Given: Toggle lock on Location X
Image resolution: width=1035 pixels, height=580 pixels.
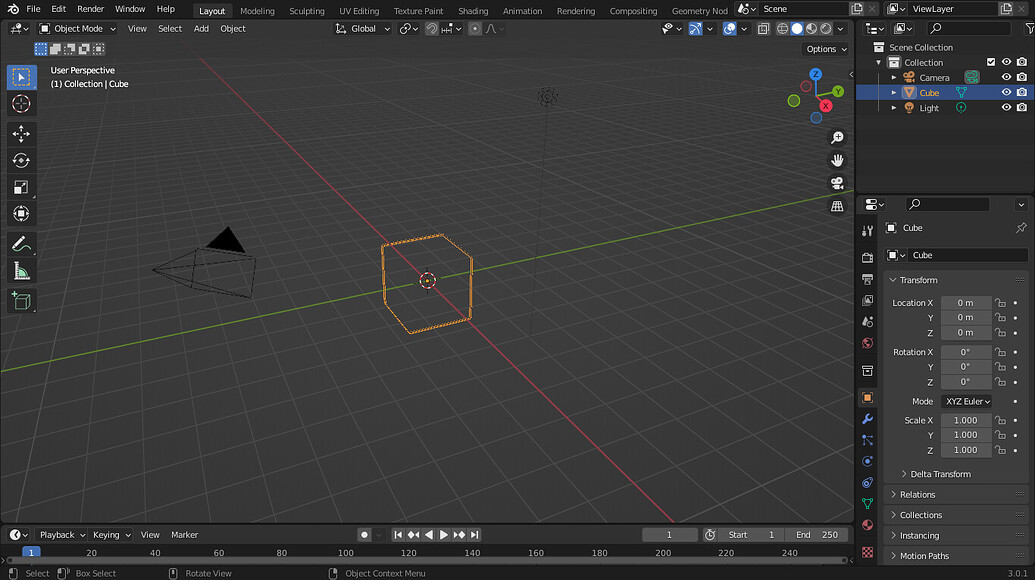Looking at the screenshot, I should coord(1001,303).
